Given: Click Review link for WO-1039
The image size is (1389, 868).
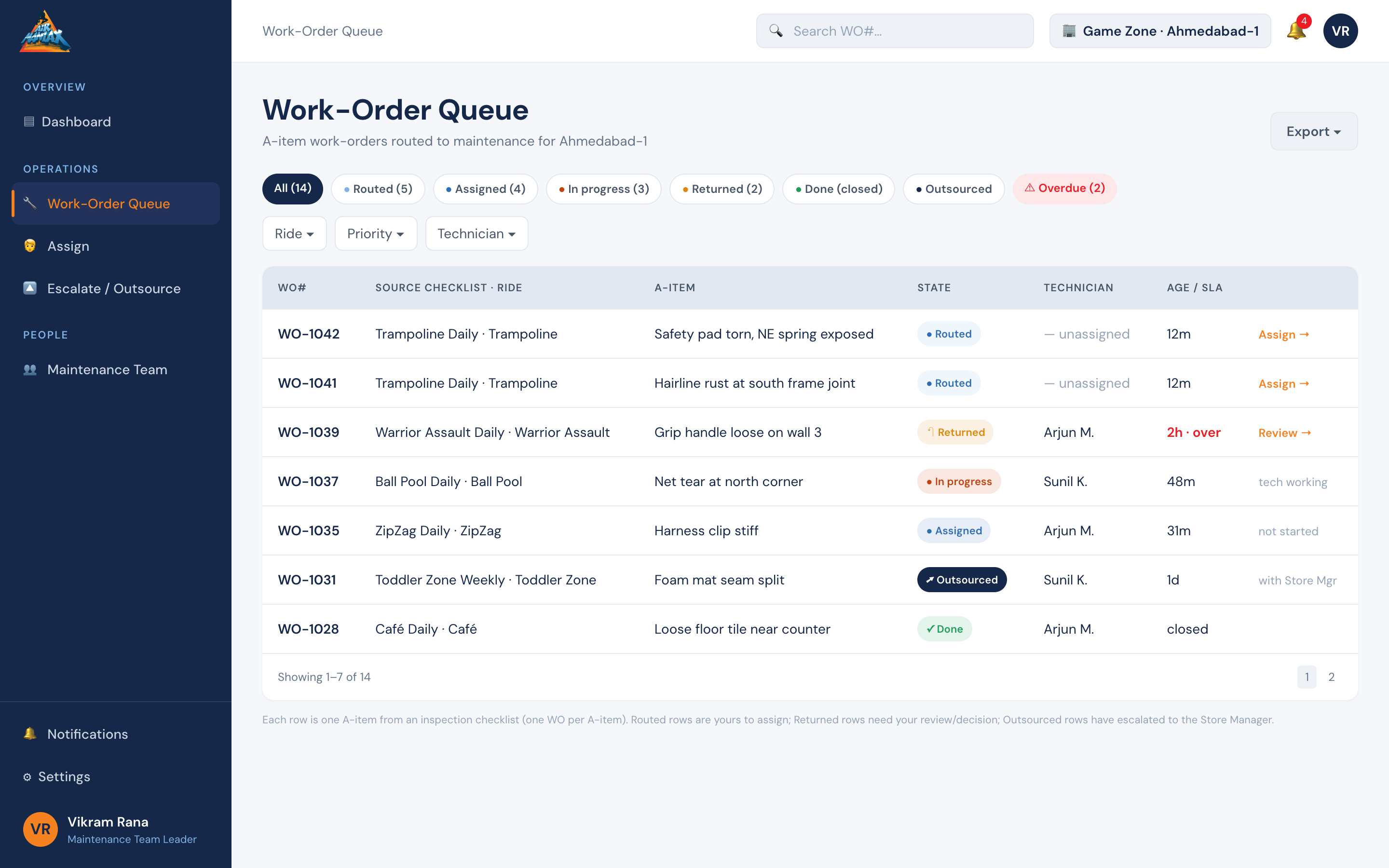Looking at the screenshot, I should (x=1284, y=432).
